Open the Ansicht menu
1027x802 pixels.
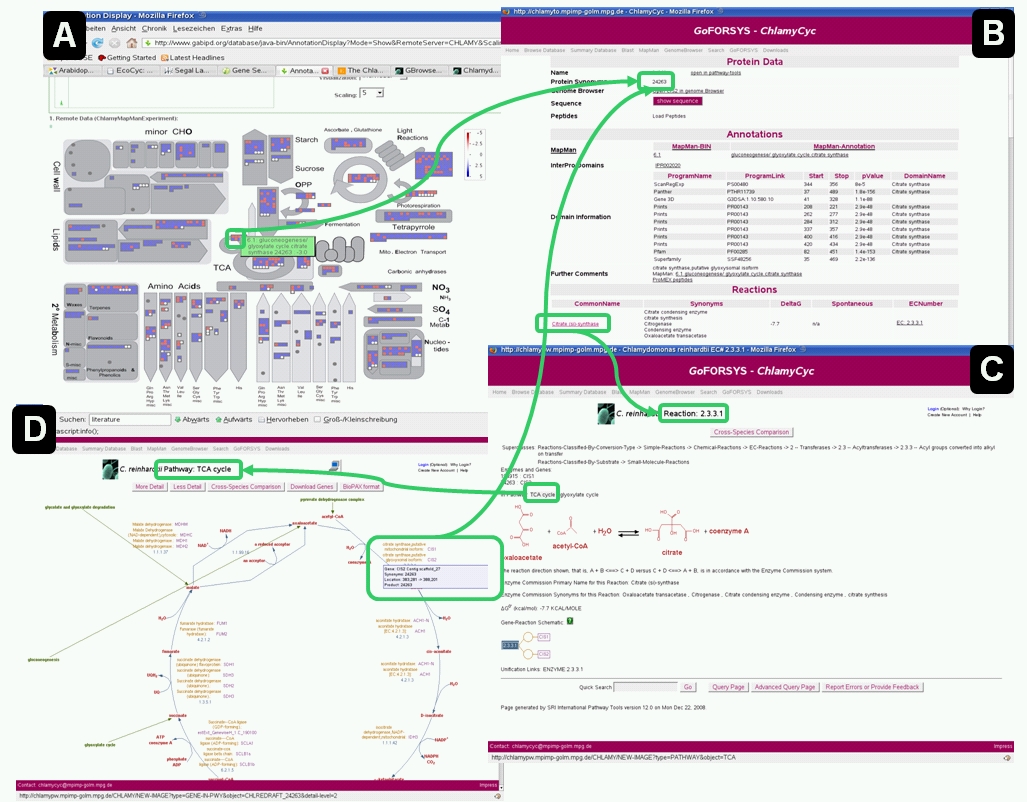pos(124,28)
